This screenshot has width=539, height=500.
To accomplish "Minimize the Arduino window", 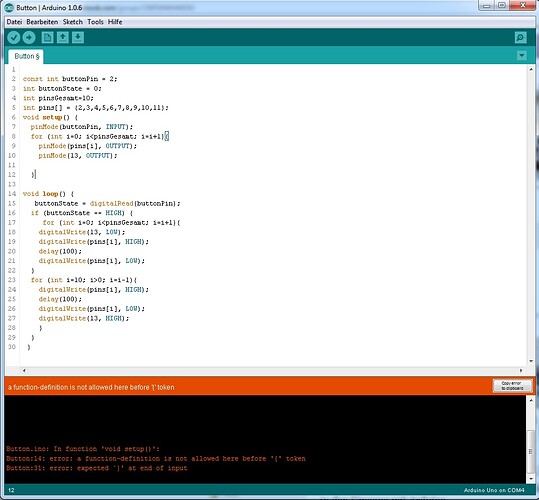I will pos(486,5).
